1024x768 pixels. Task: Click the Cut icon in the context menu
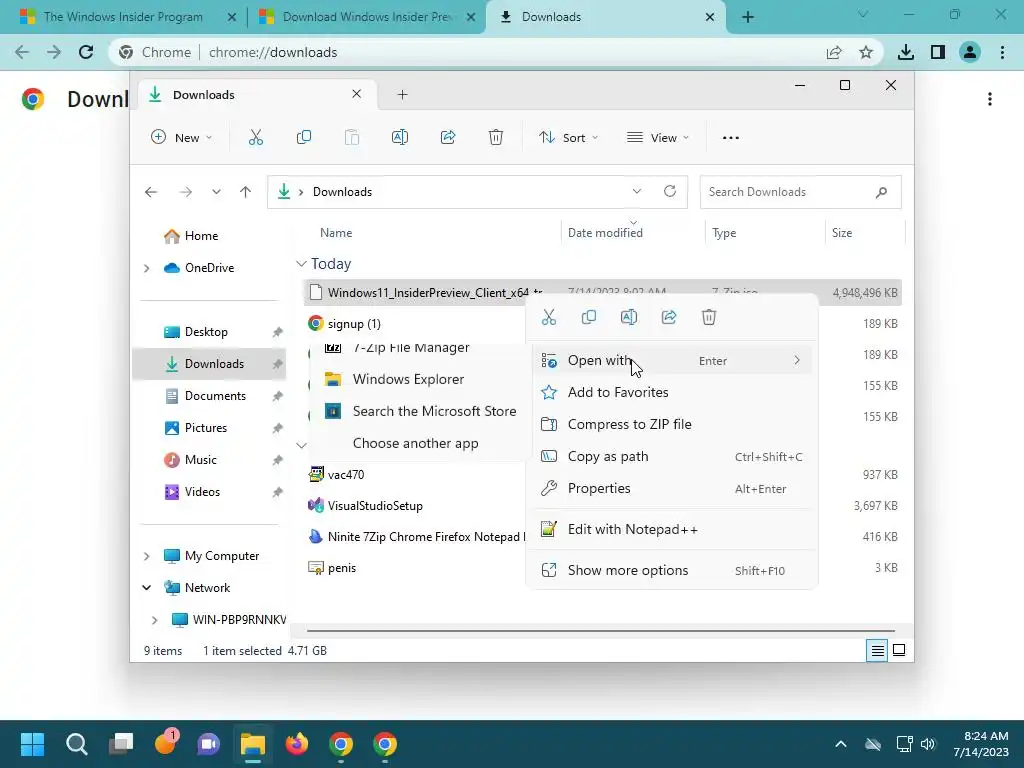coord(549,317)
